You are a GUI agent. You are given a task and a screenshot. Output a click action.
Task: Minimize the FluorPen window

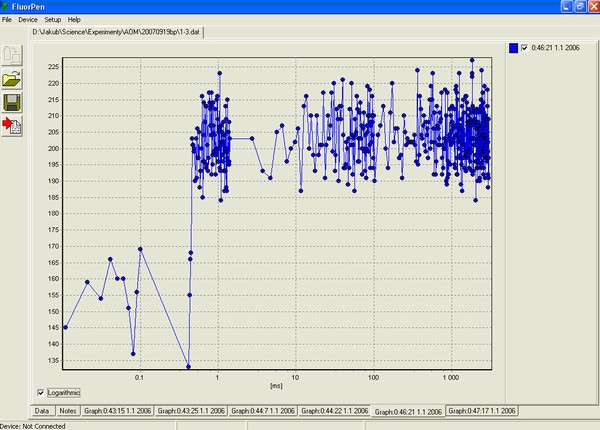click(567, 7)
